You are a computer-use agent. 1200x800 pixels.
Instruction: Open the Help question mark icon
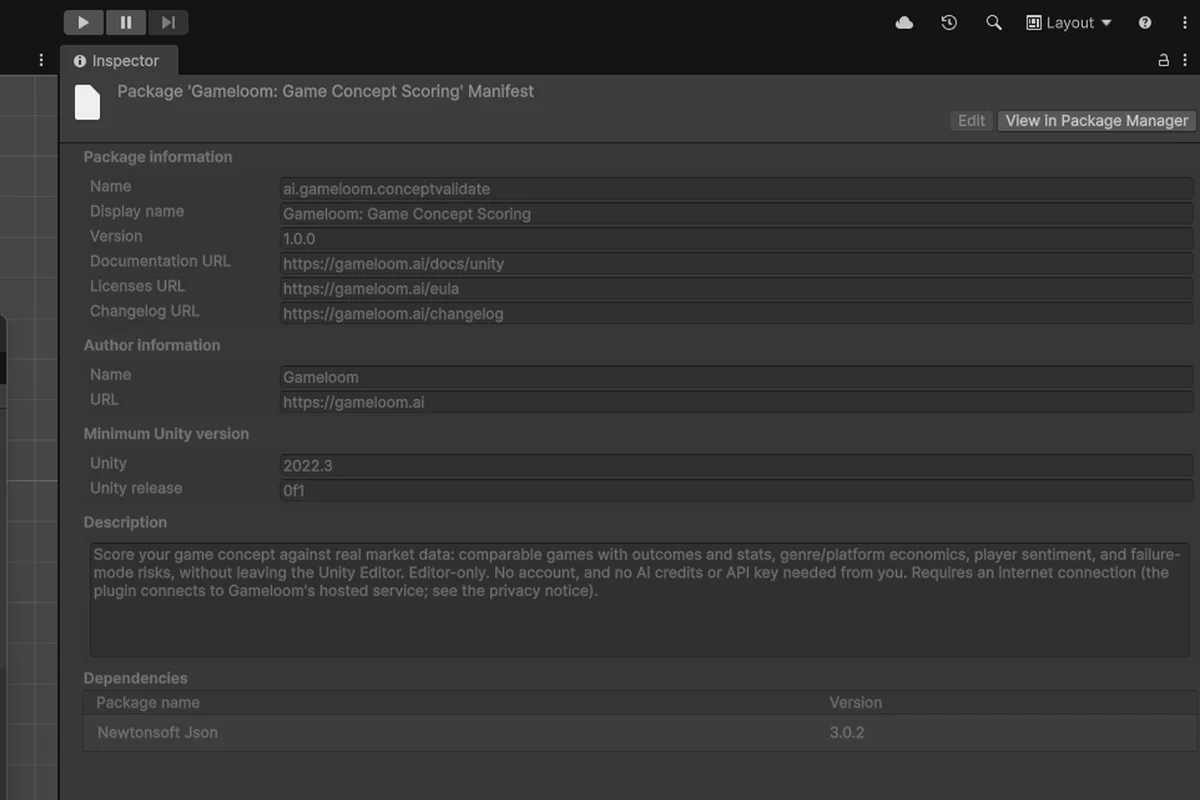coord(1145,22)
